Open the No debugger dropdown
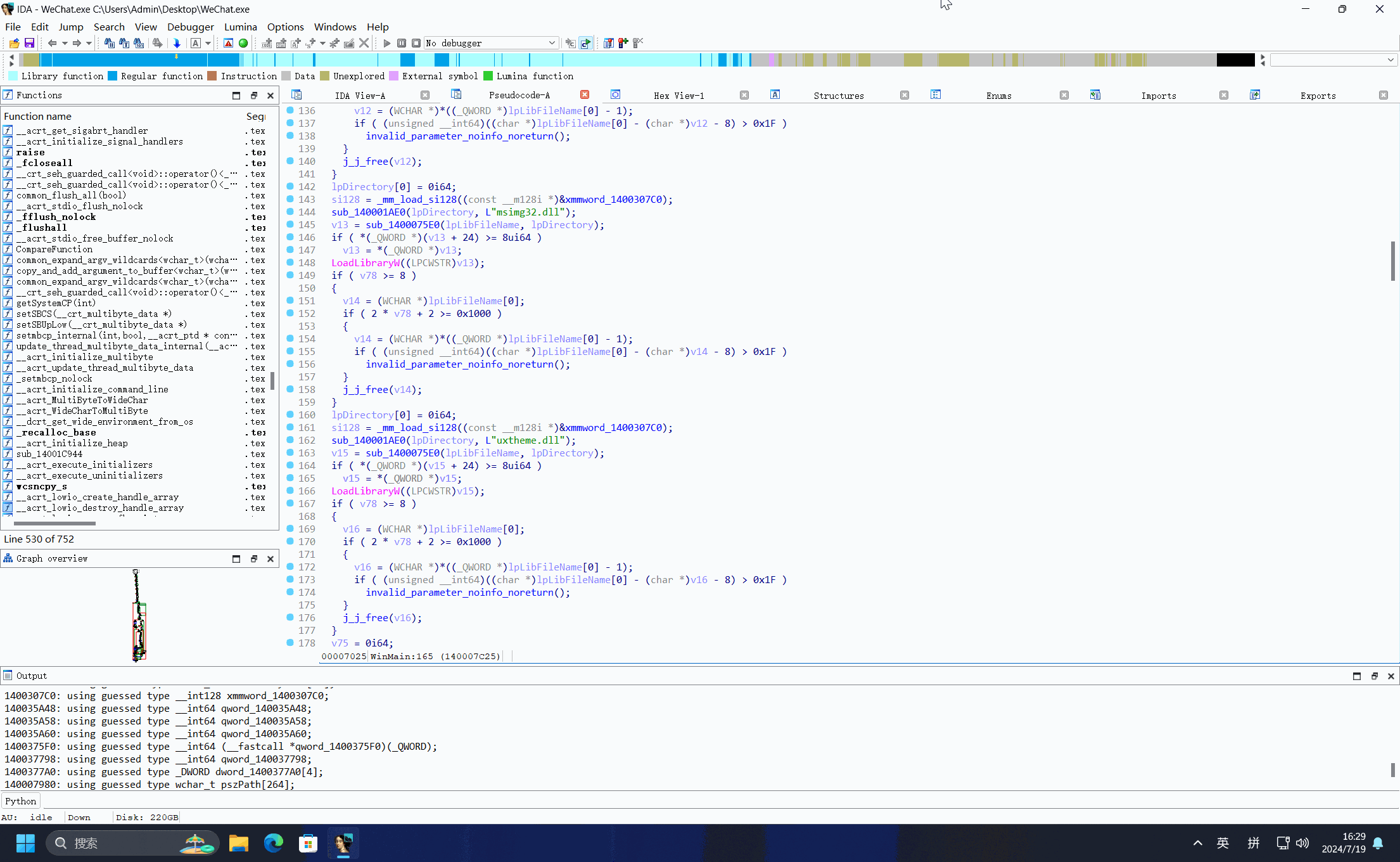Image resolution: width=1400 pixels, height=862 pixels. coord(552,43)
